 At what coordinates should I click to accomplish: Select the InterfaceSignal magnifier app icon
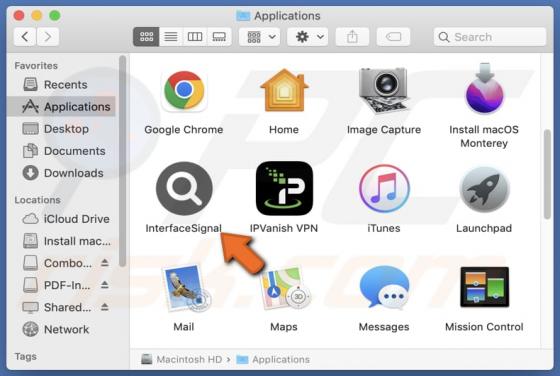pos(184,189)
